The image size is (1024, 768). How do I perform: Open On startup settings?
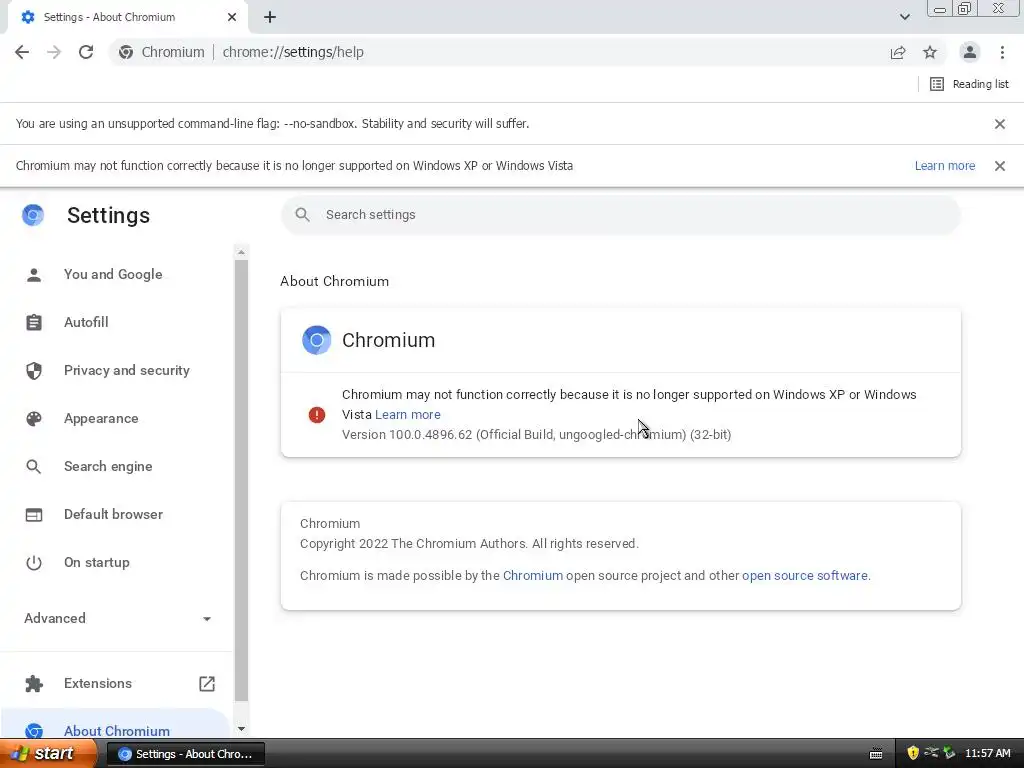tap(97, 562)
